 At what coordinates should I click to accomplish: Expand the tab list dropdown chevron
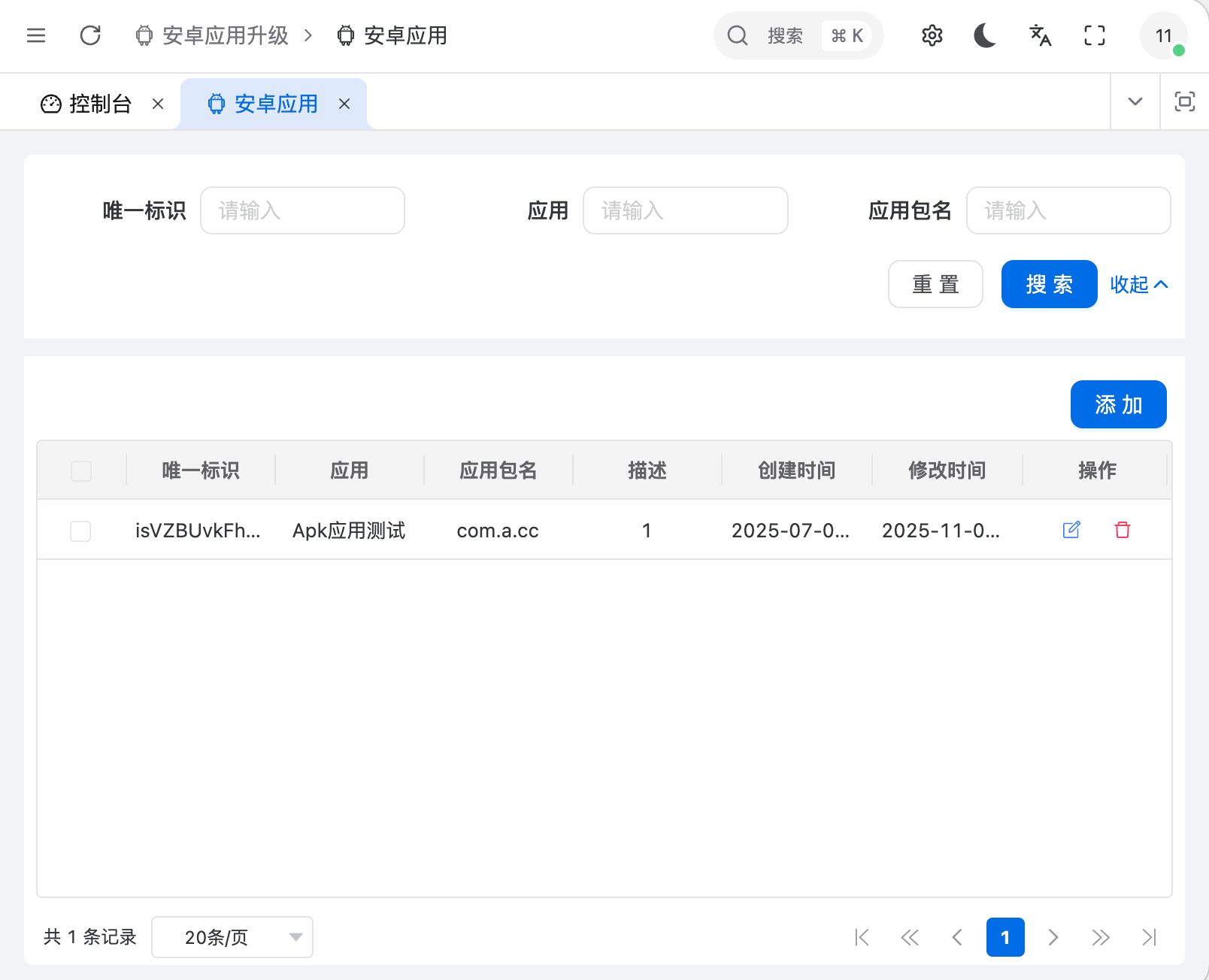coord(1135,101)
